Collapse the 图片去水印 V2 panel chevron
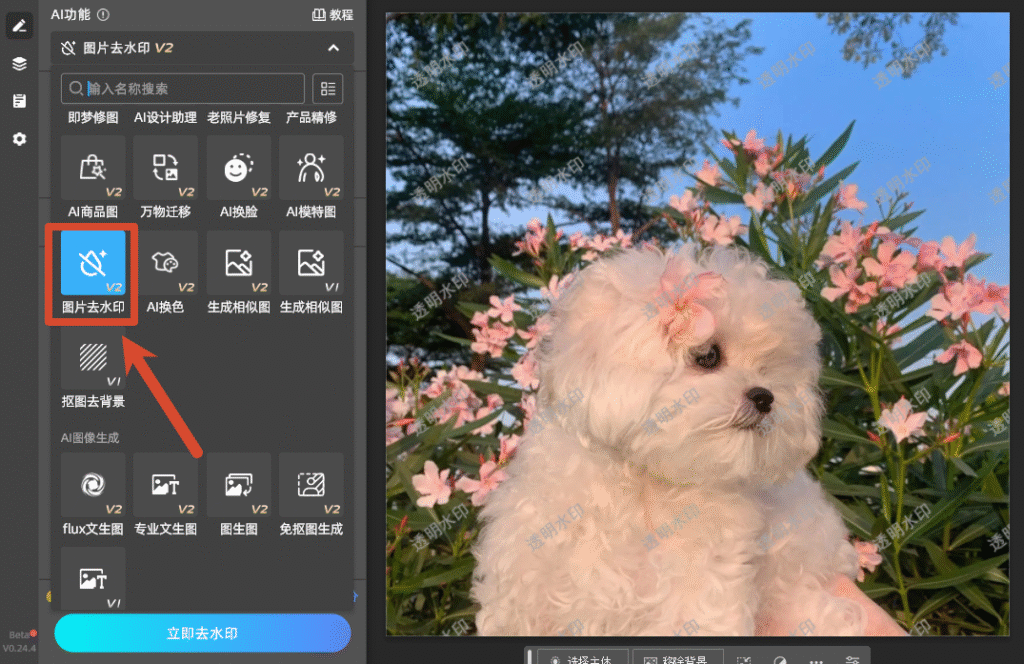The height and width of the screenshot is (664, 1024). pos(333,48)
